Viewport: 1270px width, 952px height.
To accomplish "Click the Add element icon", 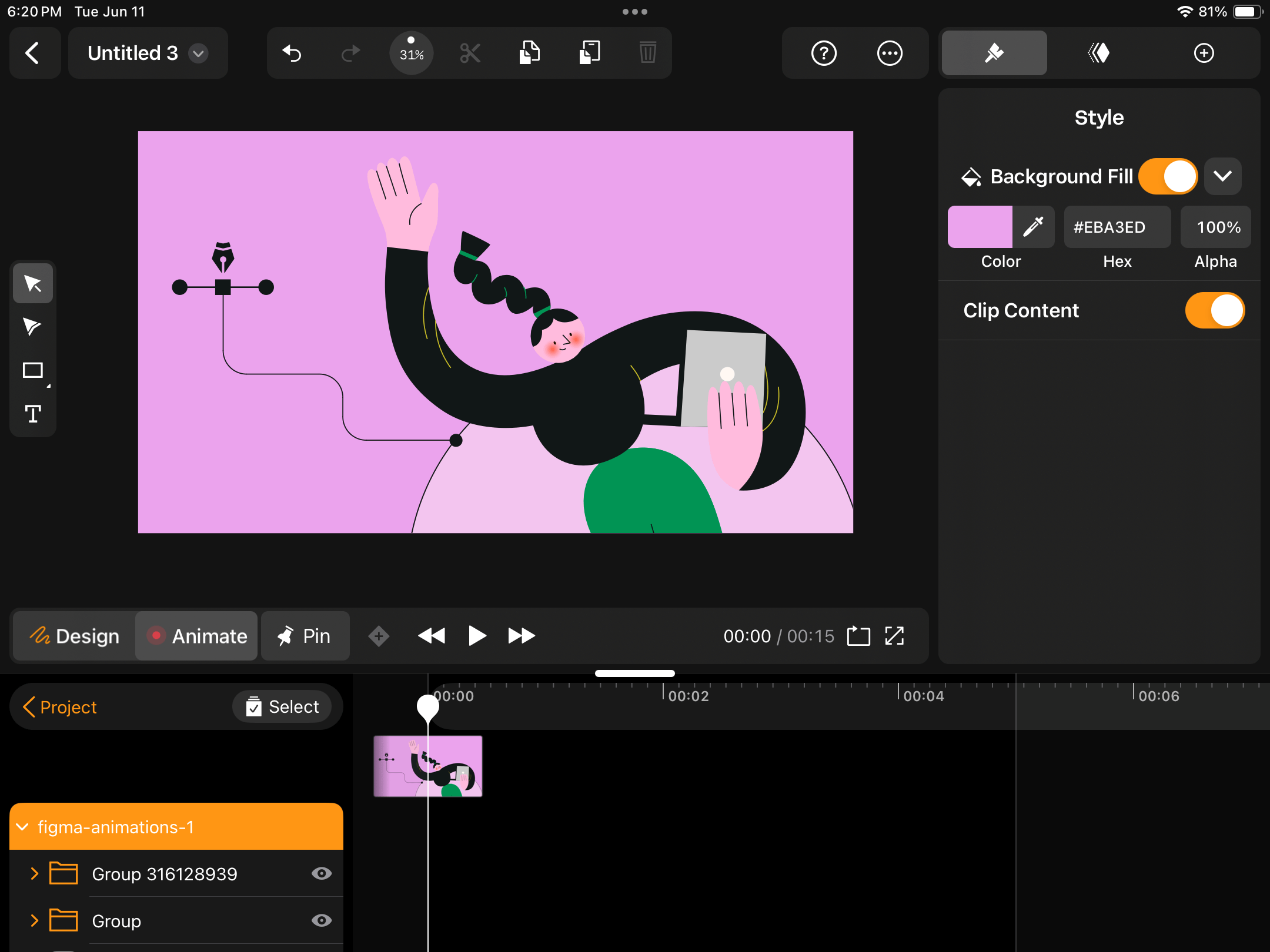I will (1204, 53).
